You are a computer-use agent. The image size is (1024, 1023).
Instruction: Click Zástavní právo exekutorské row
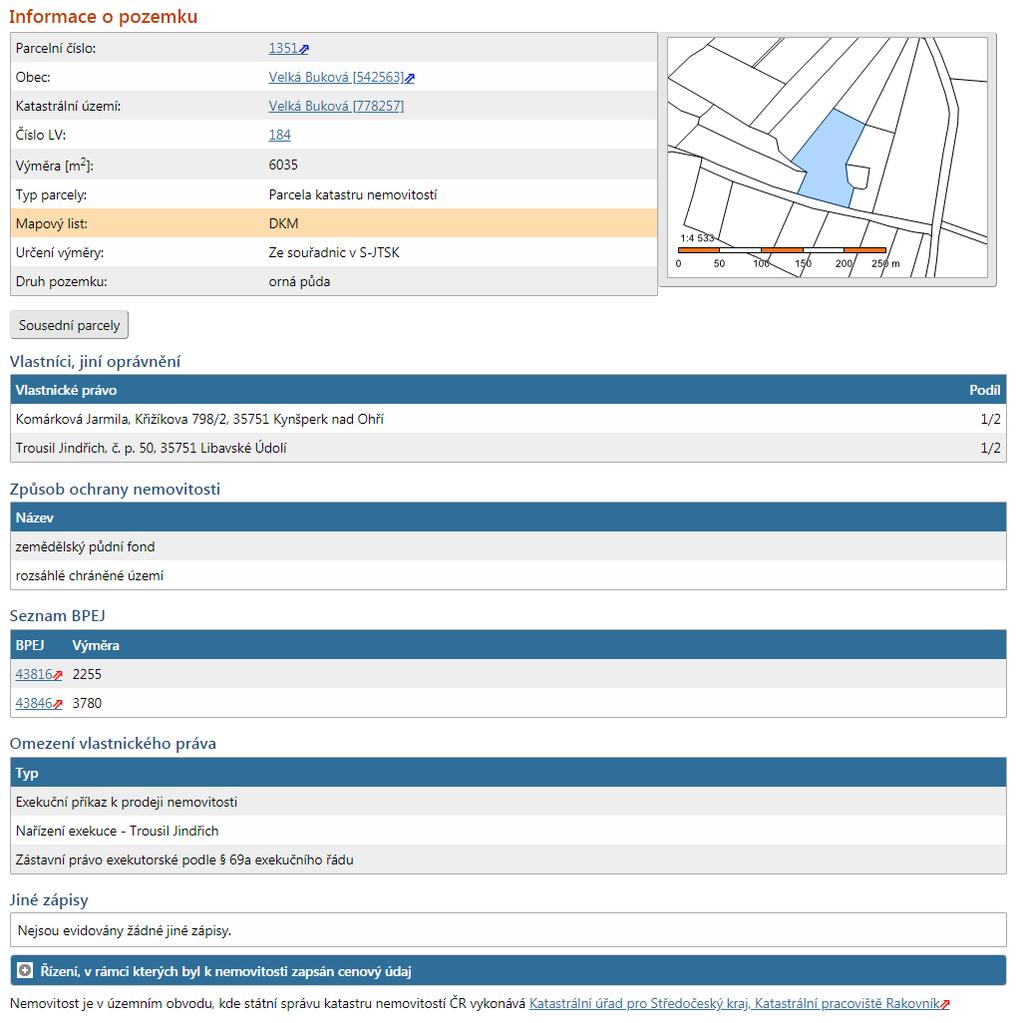coord(508,859)
